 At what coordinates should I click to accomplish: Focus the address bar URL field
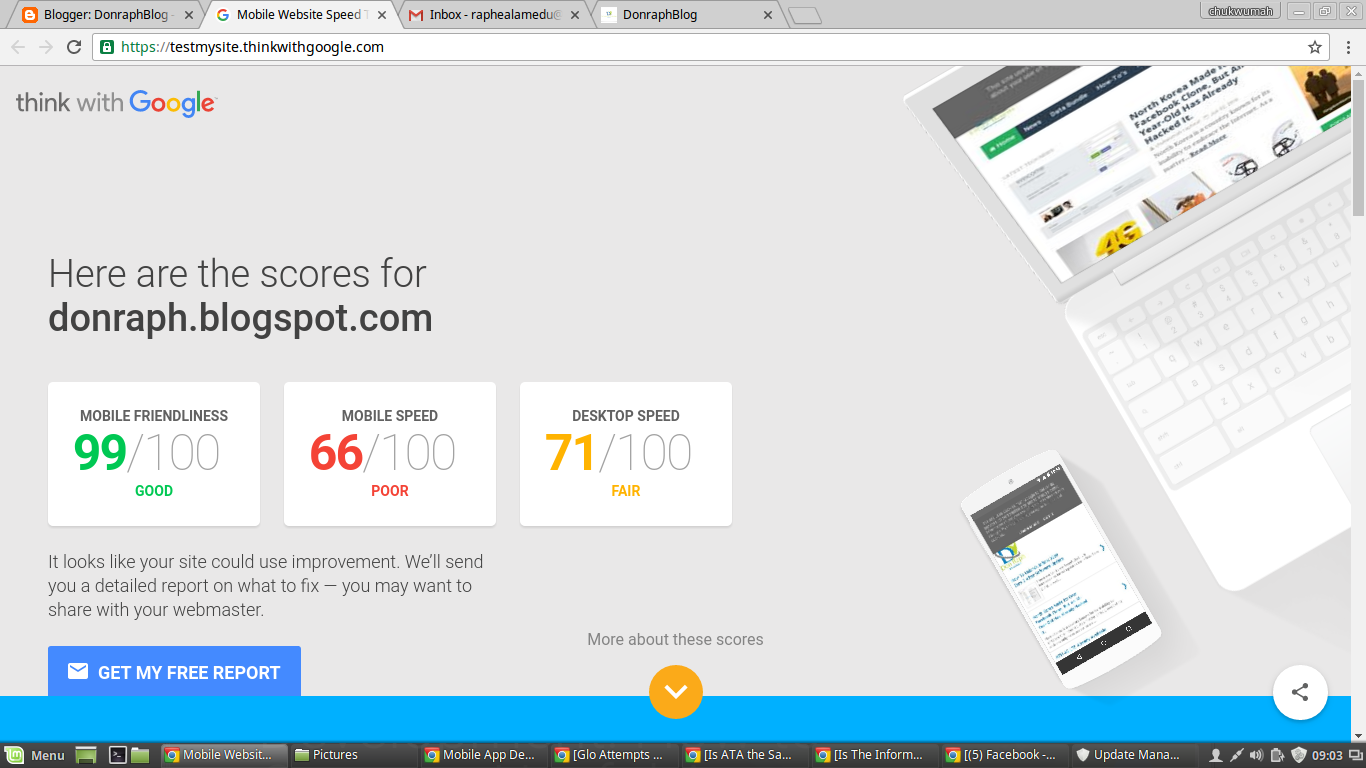(x=711, y=47)
